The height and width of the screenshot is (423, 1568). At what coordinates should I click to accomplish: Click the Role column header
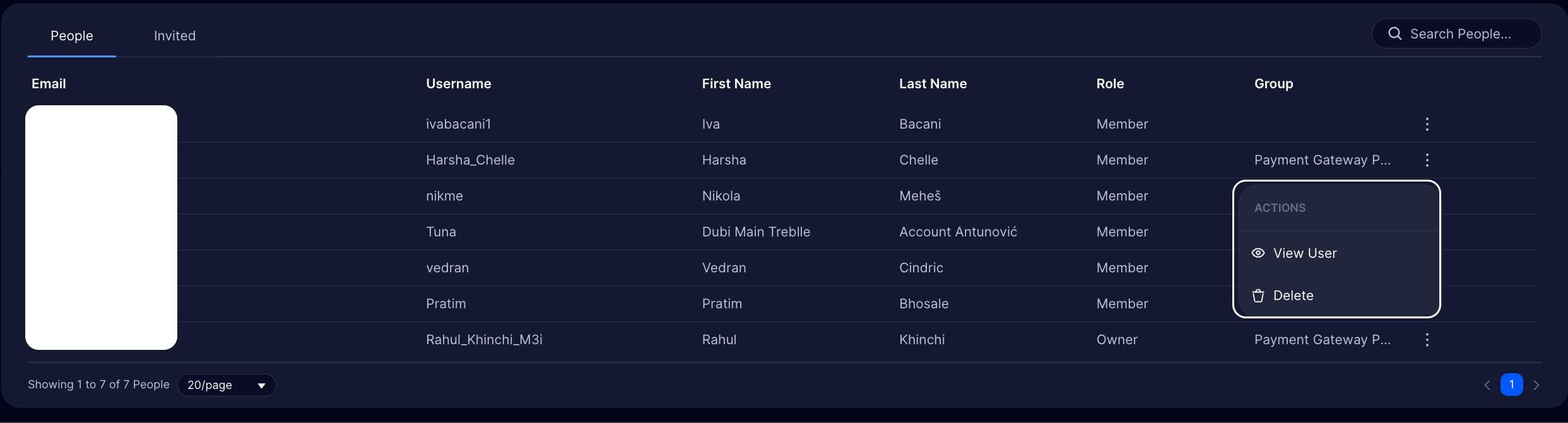tap(1110, 83)
